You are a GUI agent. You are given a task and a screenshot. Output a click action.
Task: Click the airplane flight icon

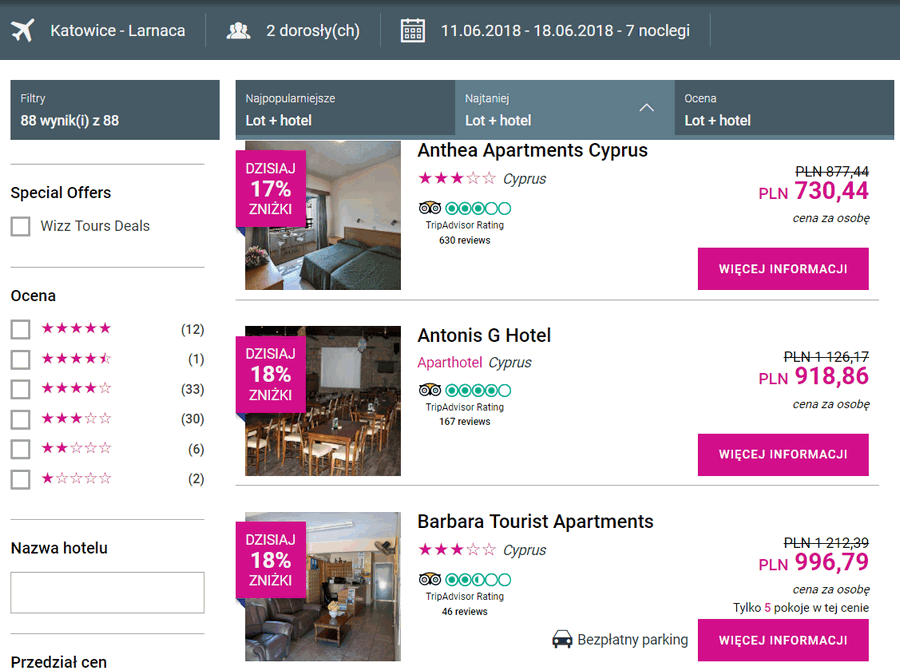click(x=23, y=30)
